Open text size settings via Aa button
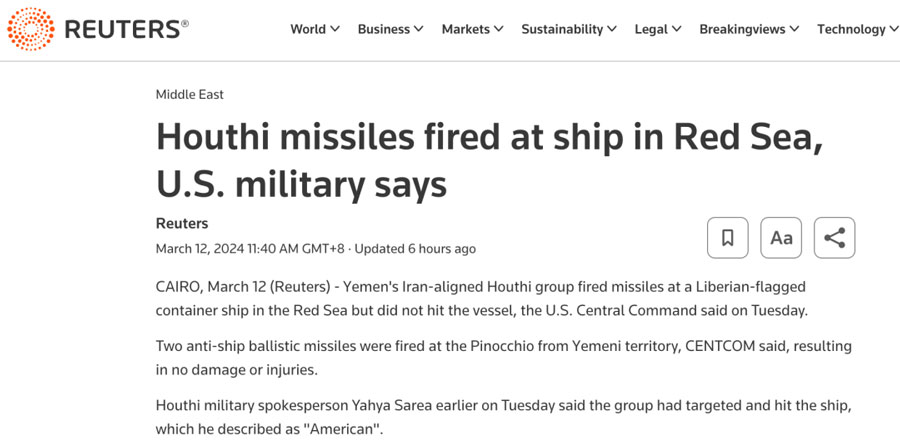The width and height of the screenshot is (900, 443). (781, 238)
